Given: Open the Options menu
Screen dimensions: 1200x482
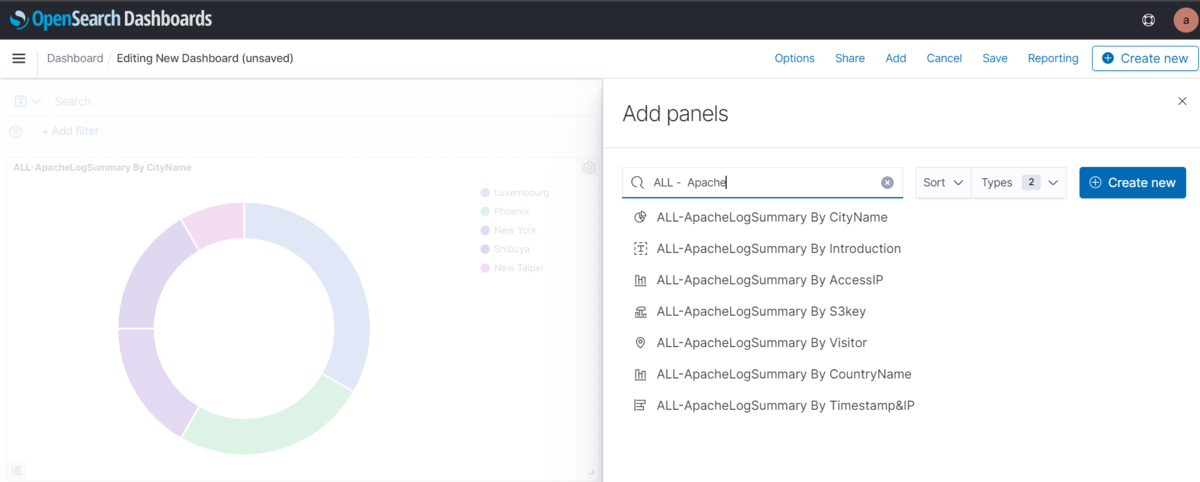Looking at the screenshot, I should 795,59.
